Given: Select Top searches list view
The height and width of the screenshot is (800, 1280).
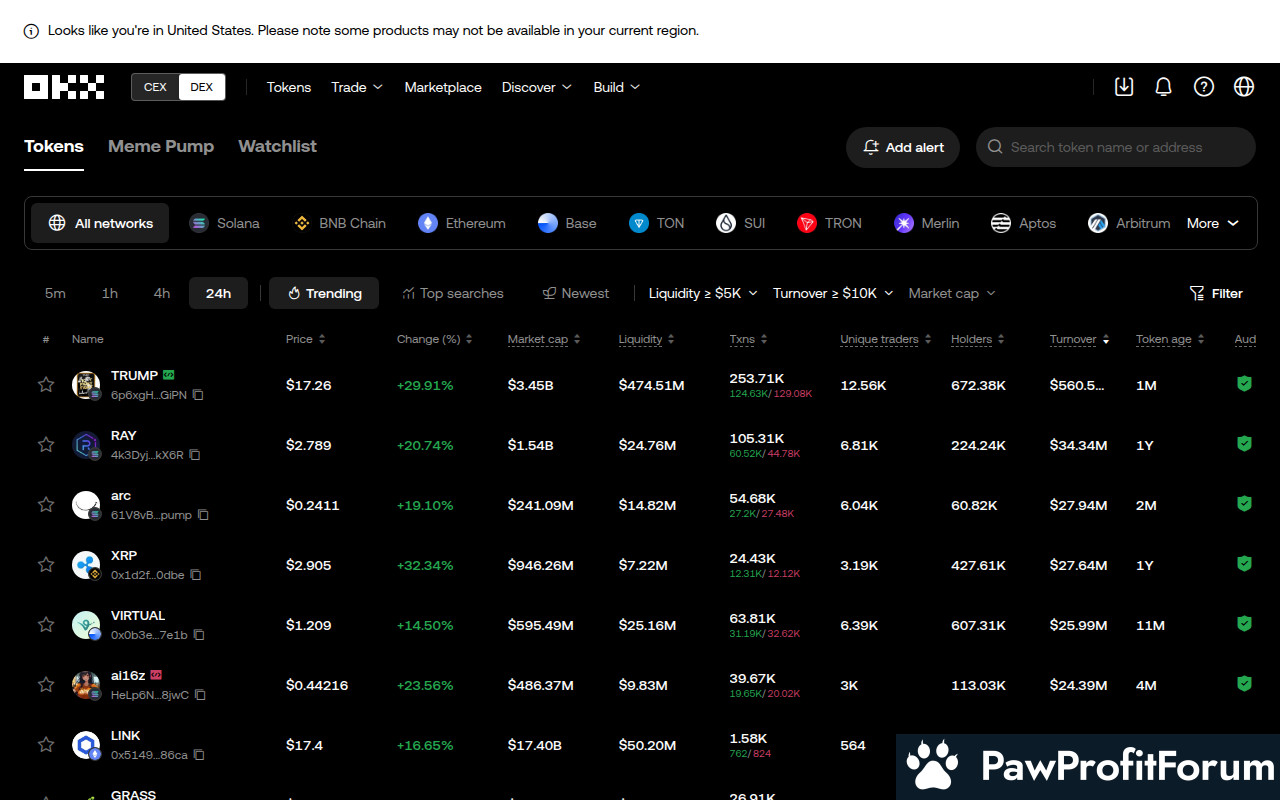Looking at the screenshot, I should click(452, 293).
